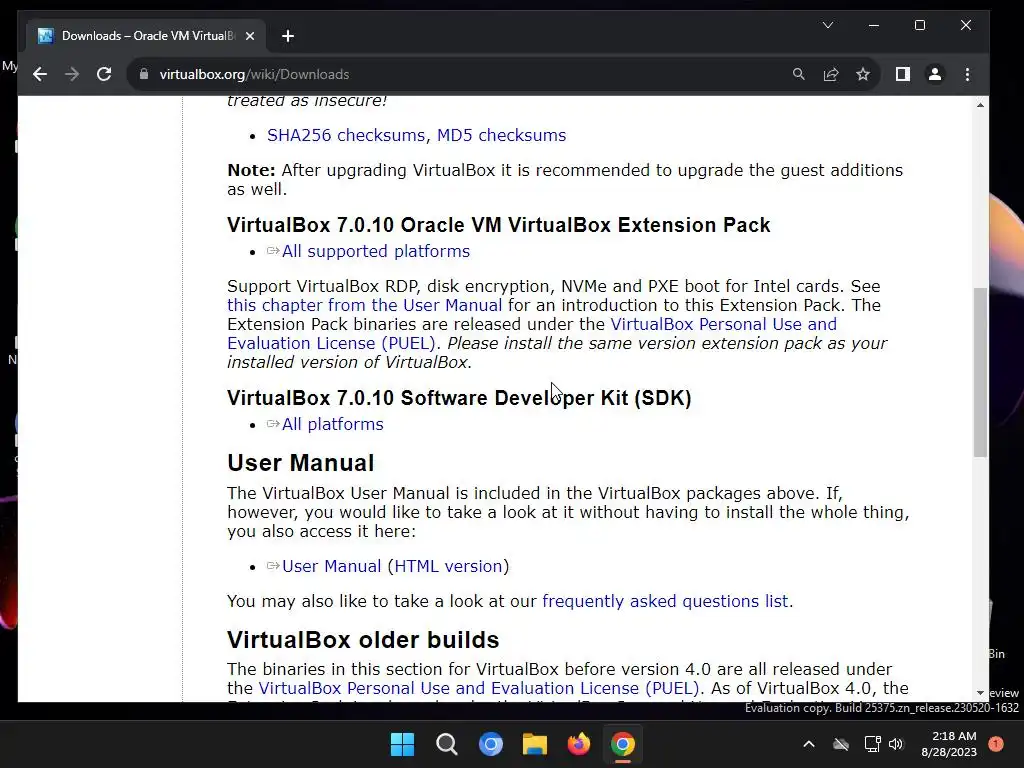This screenshot has height=768, width=1024.
Task: Share this page using the share icon
Action: (x=831, y=74)
